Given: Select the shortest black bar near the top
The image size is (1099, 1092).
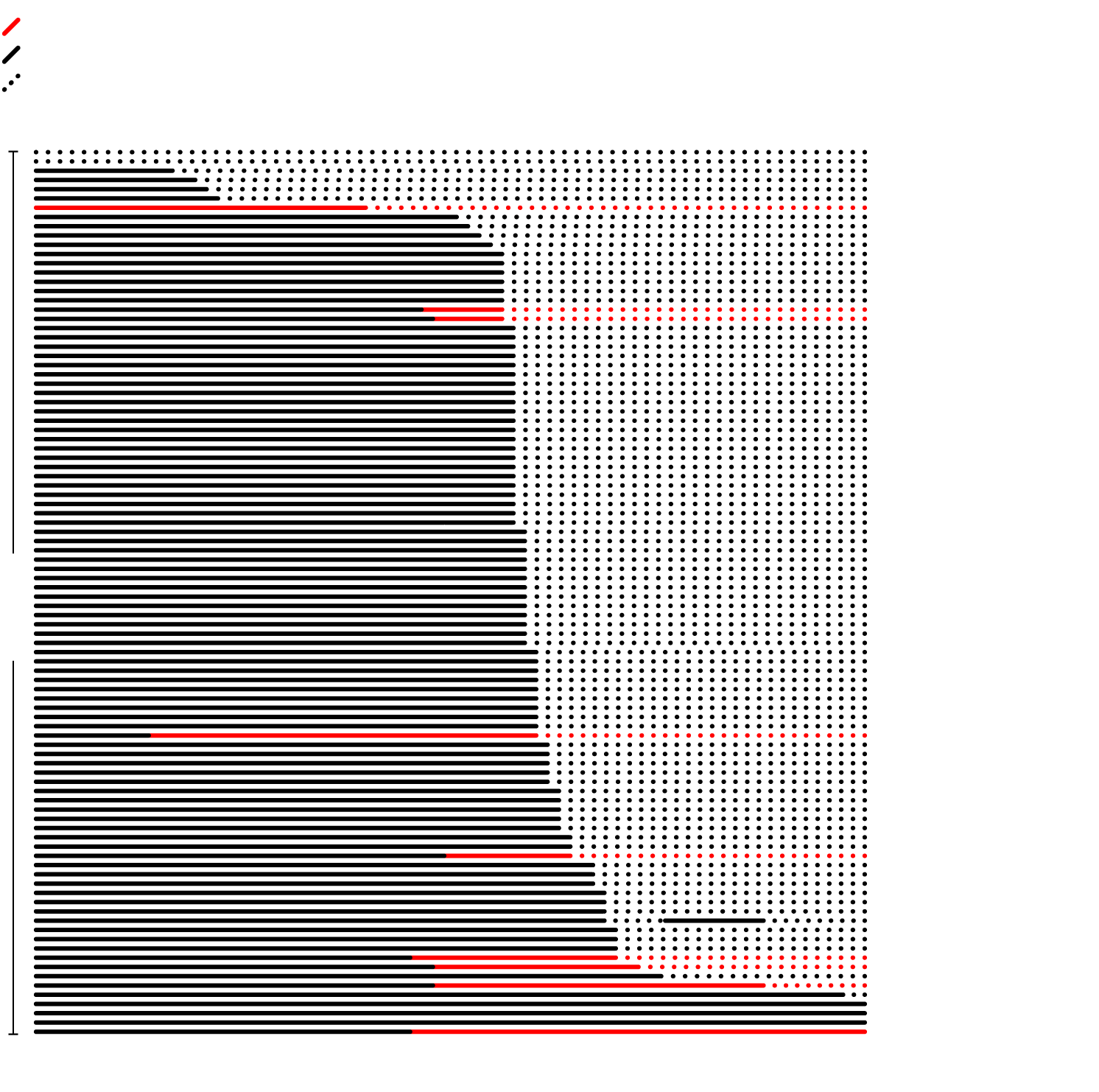Looking at the screenshot, I should click(x=104, y=171).
